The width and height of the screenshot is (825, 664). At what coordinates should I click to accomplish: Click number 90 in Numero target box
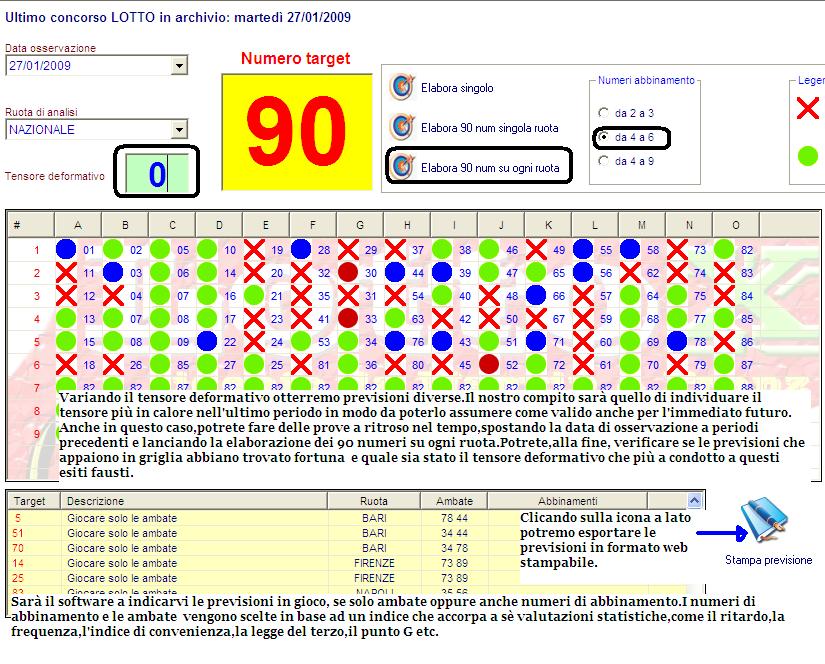coord(296,132)
